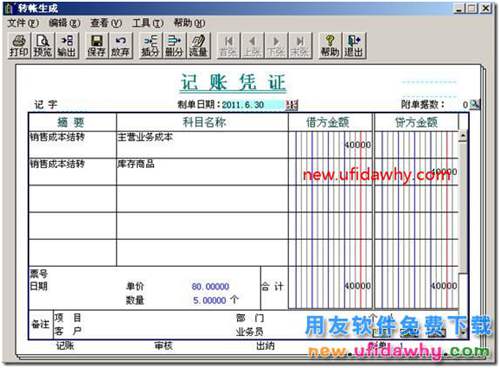
Task: Open the 文件 menu
Action: [23, 23]
